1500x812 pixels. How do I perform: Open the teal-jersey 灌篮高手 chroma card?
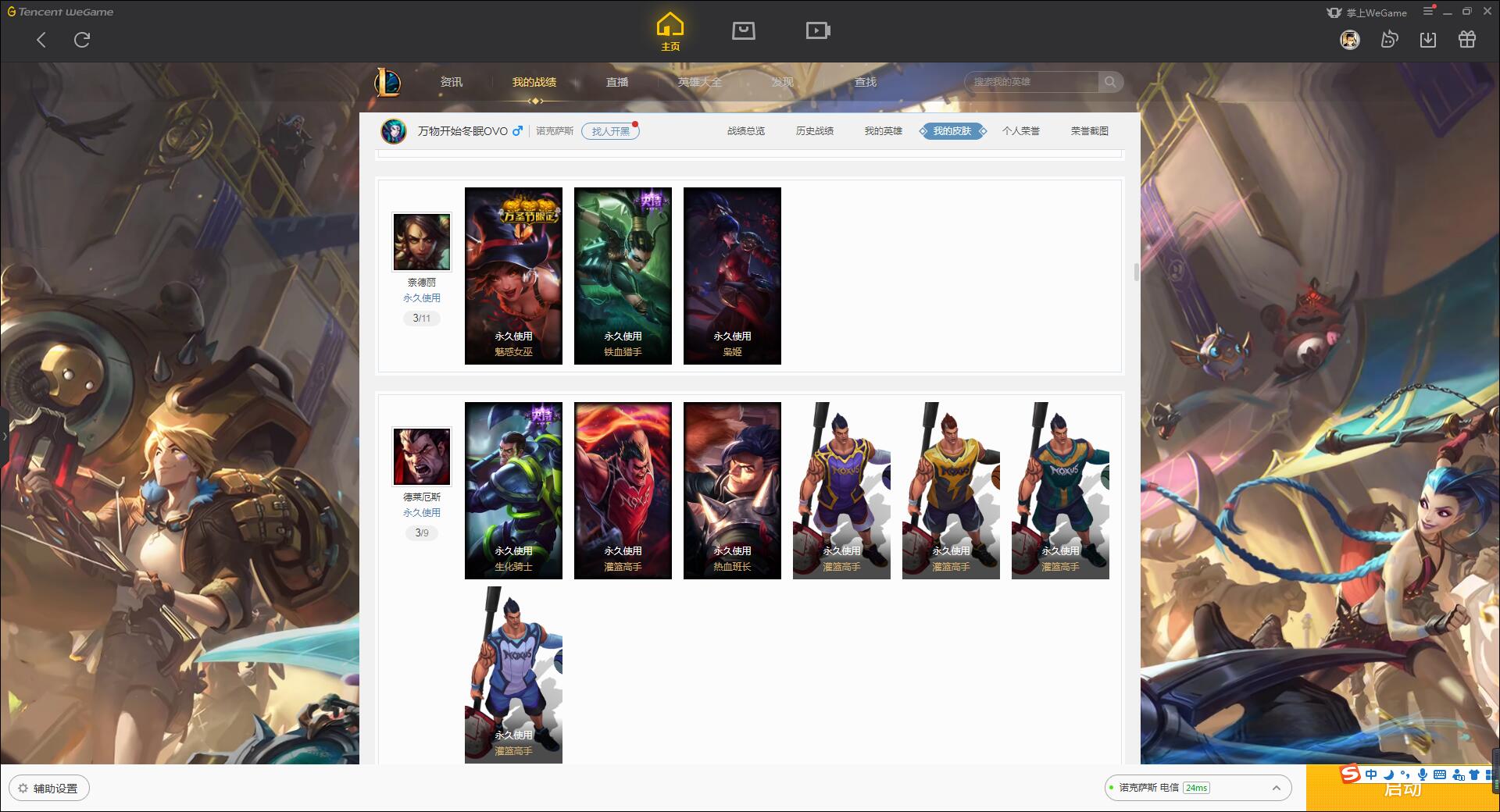(x=1060, y=490)
